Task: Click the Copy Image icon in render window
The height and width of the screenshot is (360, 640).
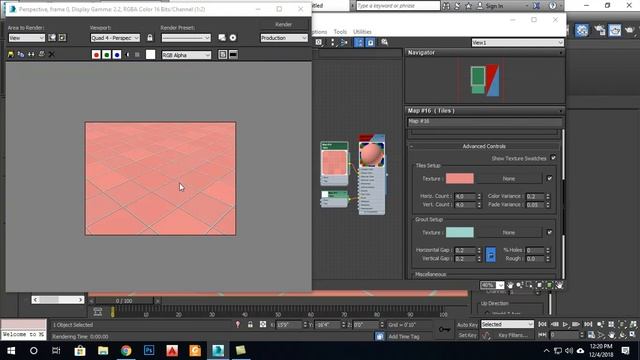Action: pos(21,54)
